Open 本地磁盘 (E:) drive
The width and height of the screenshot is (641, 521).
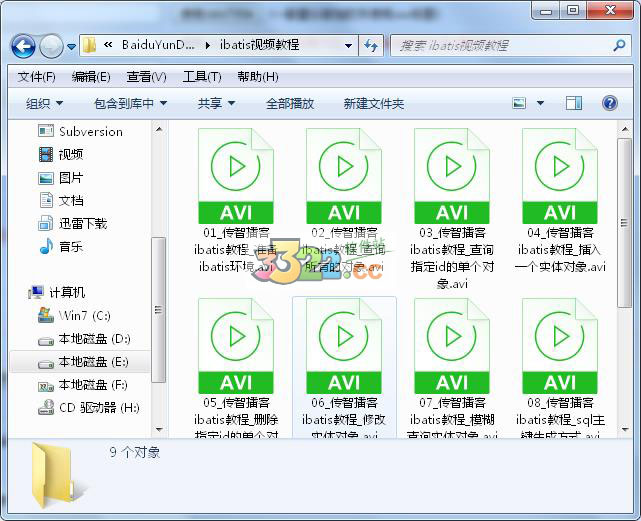coord(83,362)
